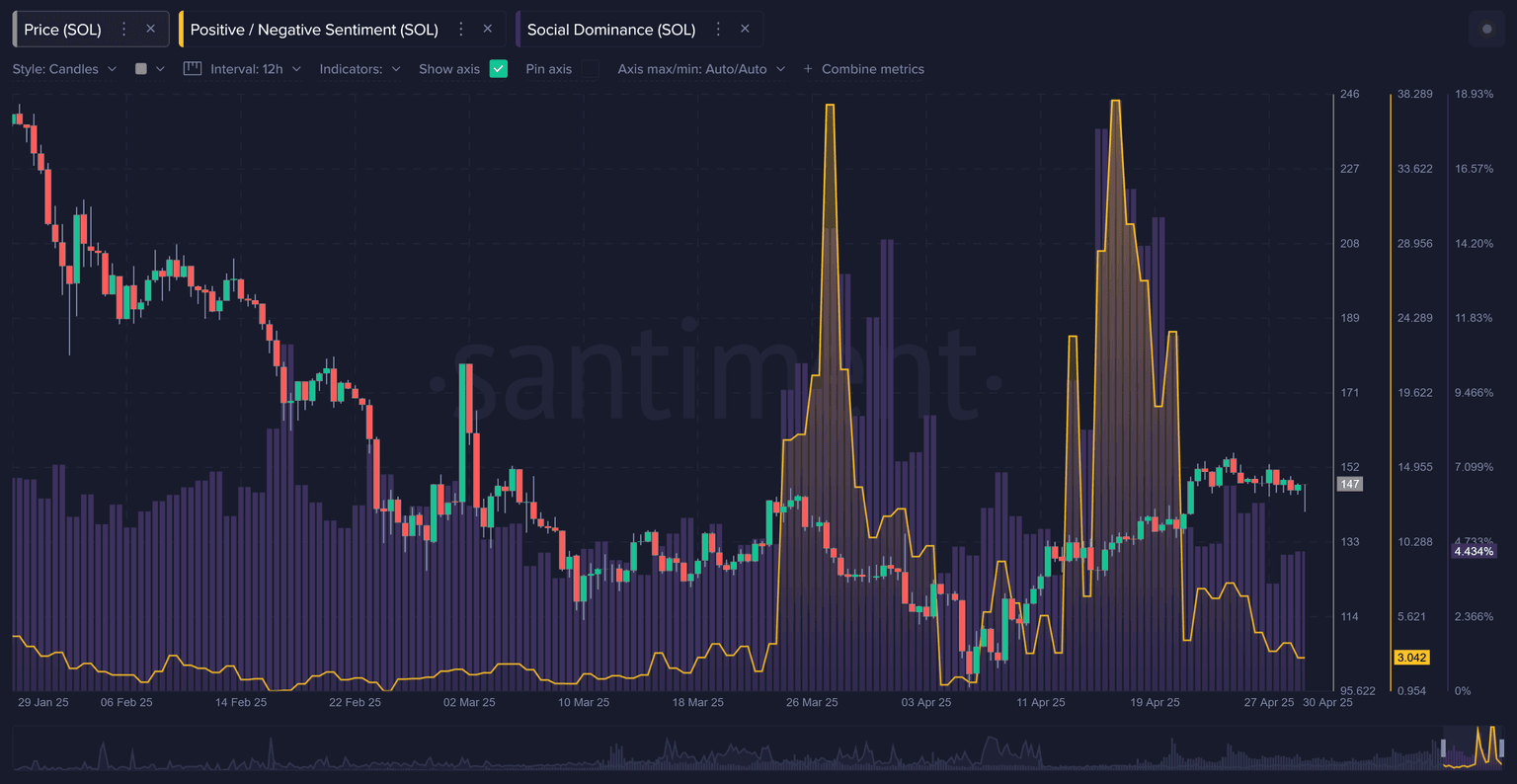Image resolution: width=1517 pixels, height=784 pixels.
Task: Click the Combine metrics button
Action: tap(863, 69)
